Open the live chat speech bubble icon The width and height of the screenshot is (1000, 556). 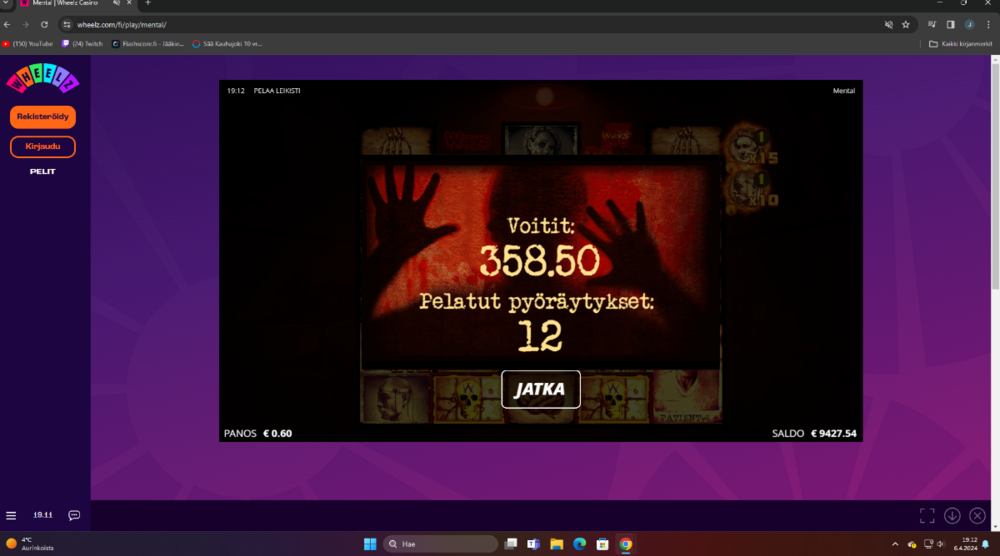coord(74,515)
